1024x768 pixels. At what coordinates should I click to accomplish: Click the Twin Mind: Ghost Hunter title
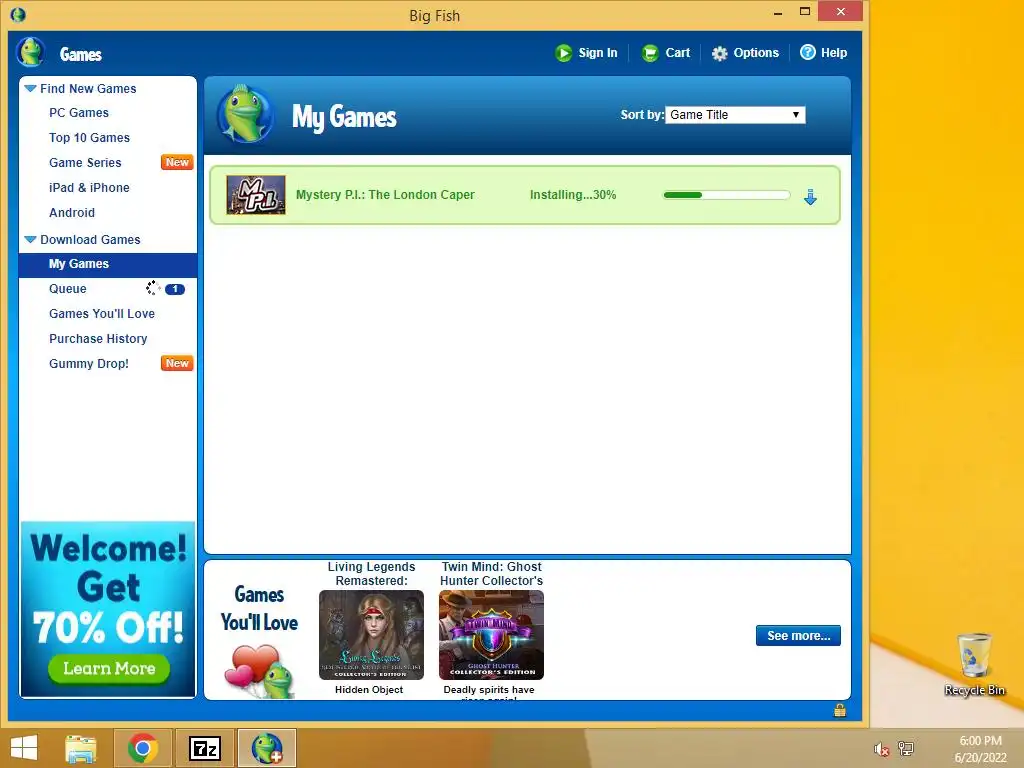pos(491,573)
